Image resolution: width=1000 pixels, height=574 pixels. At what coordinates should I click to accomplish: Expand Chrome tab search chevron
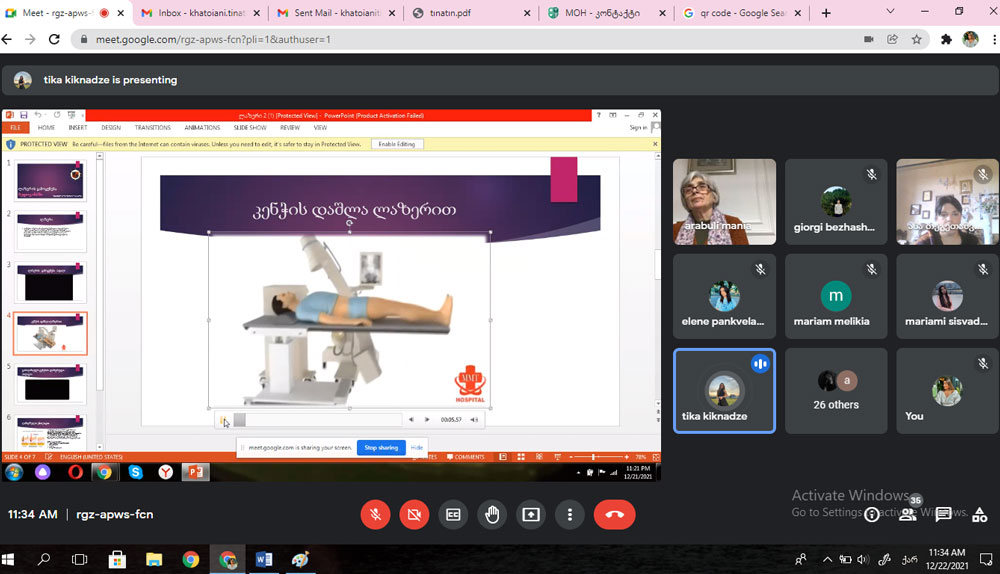(x=892, y=12)
